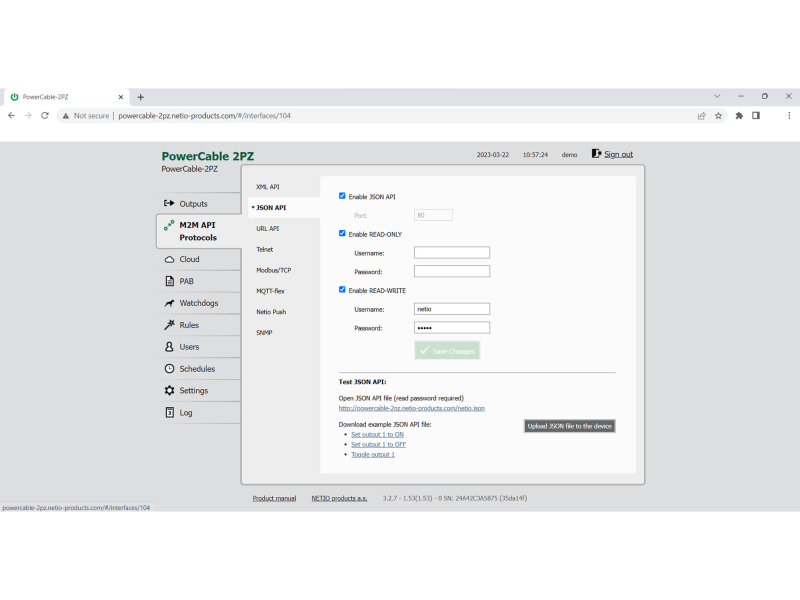Open the SNMP tab
The width and height of the screenshot is (800, 600).
[264, 333]
